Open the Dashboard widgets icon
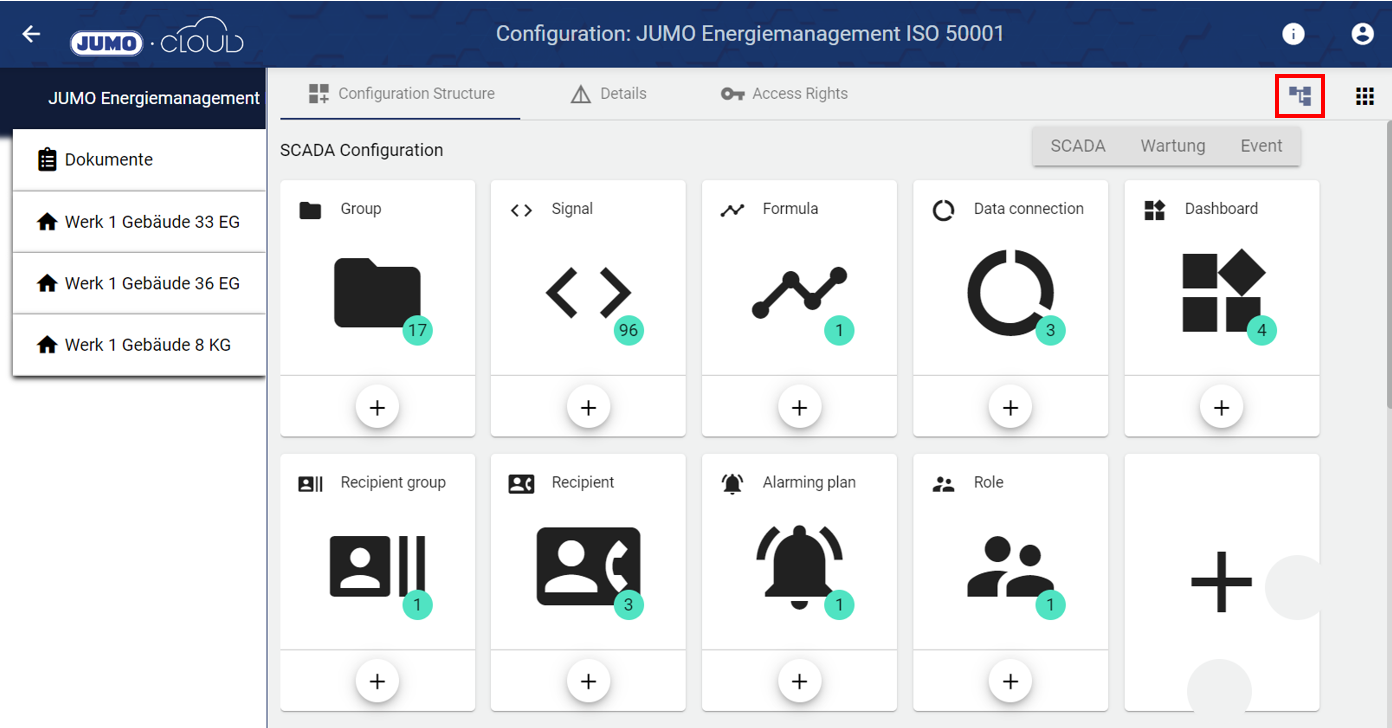Screen dimensions: 1392x728 tap(1221, 292)
